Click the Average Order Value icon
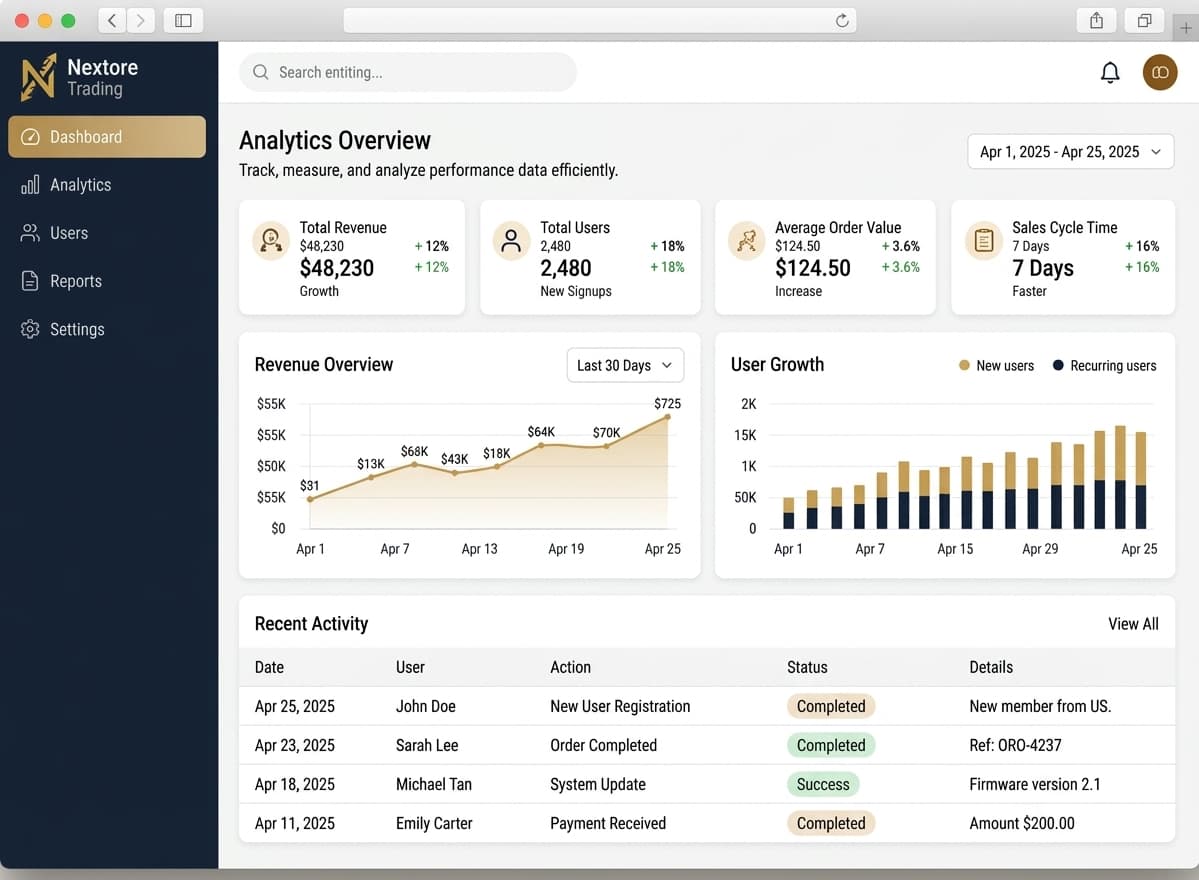This screenshot has width=1199, height=880. (x=746, y=241)
